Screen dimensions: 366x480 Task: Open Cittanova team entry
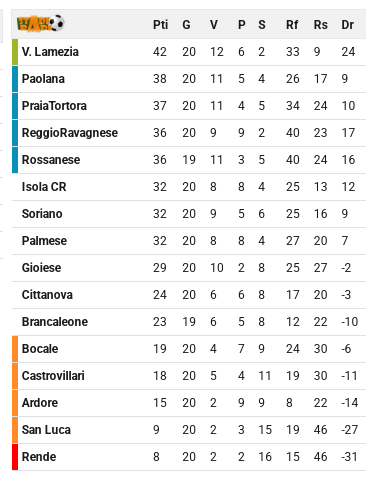pyautogui.click(x=47, y=295)
